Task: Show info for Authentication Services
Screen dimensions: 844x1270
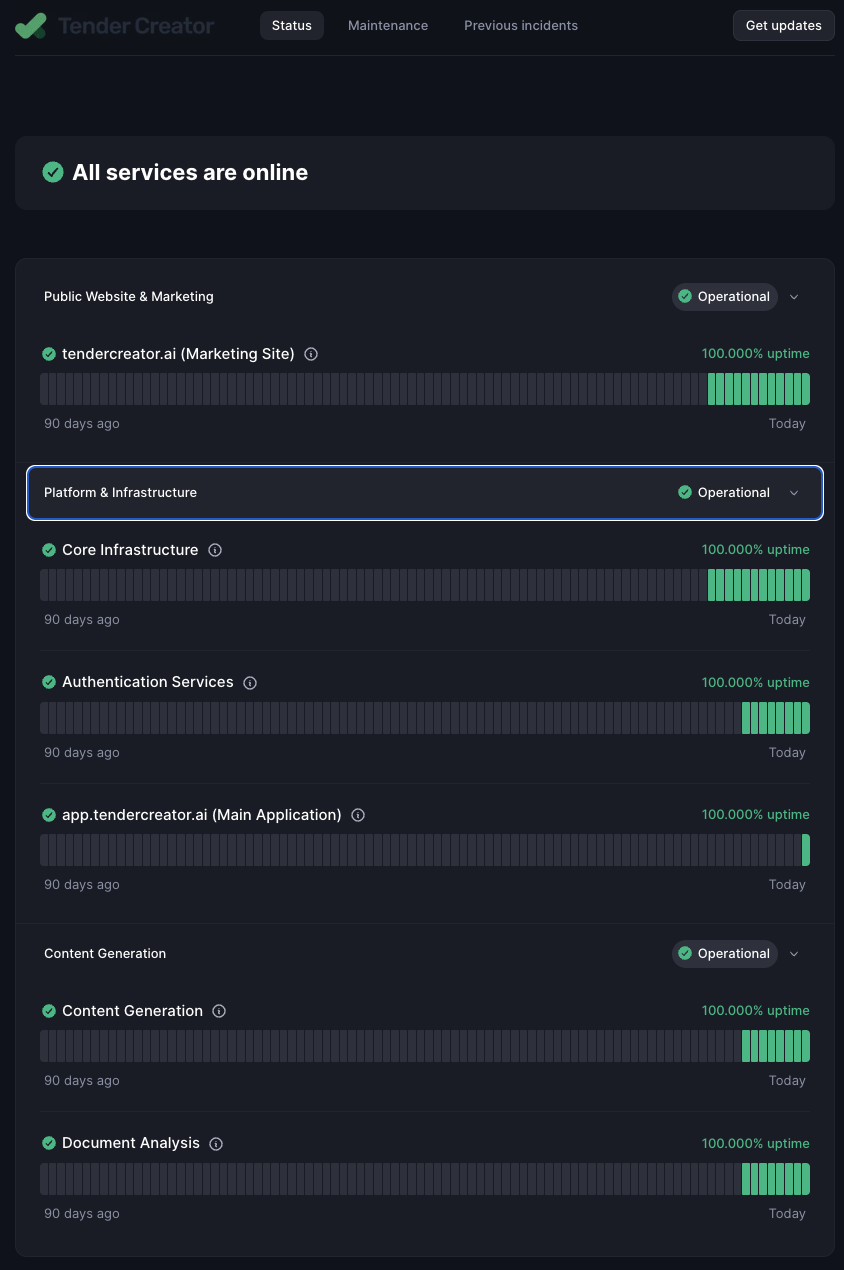Action: tap(250, 683)
